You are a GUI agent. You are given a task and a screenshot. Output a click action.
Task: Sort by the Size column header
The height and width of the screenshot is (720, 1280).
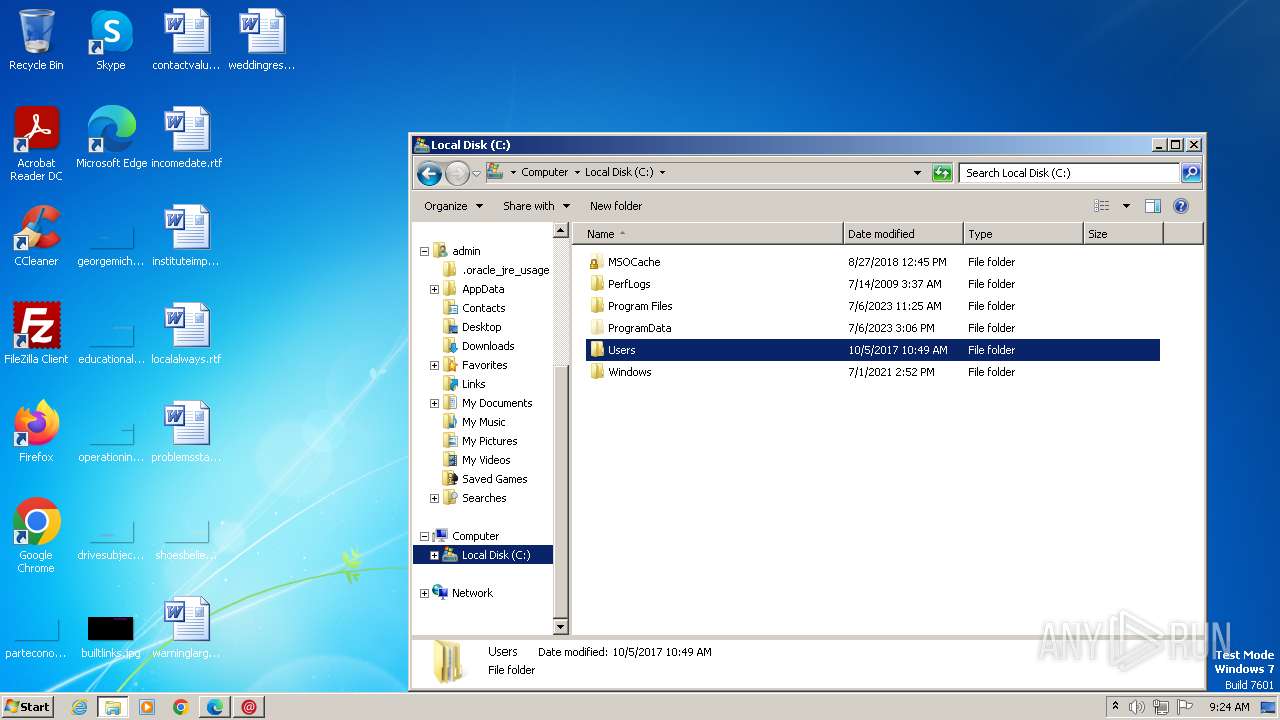point(1123,234)
